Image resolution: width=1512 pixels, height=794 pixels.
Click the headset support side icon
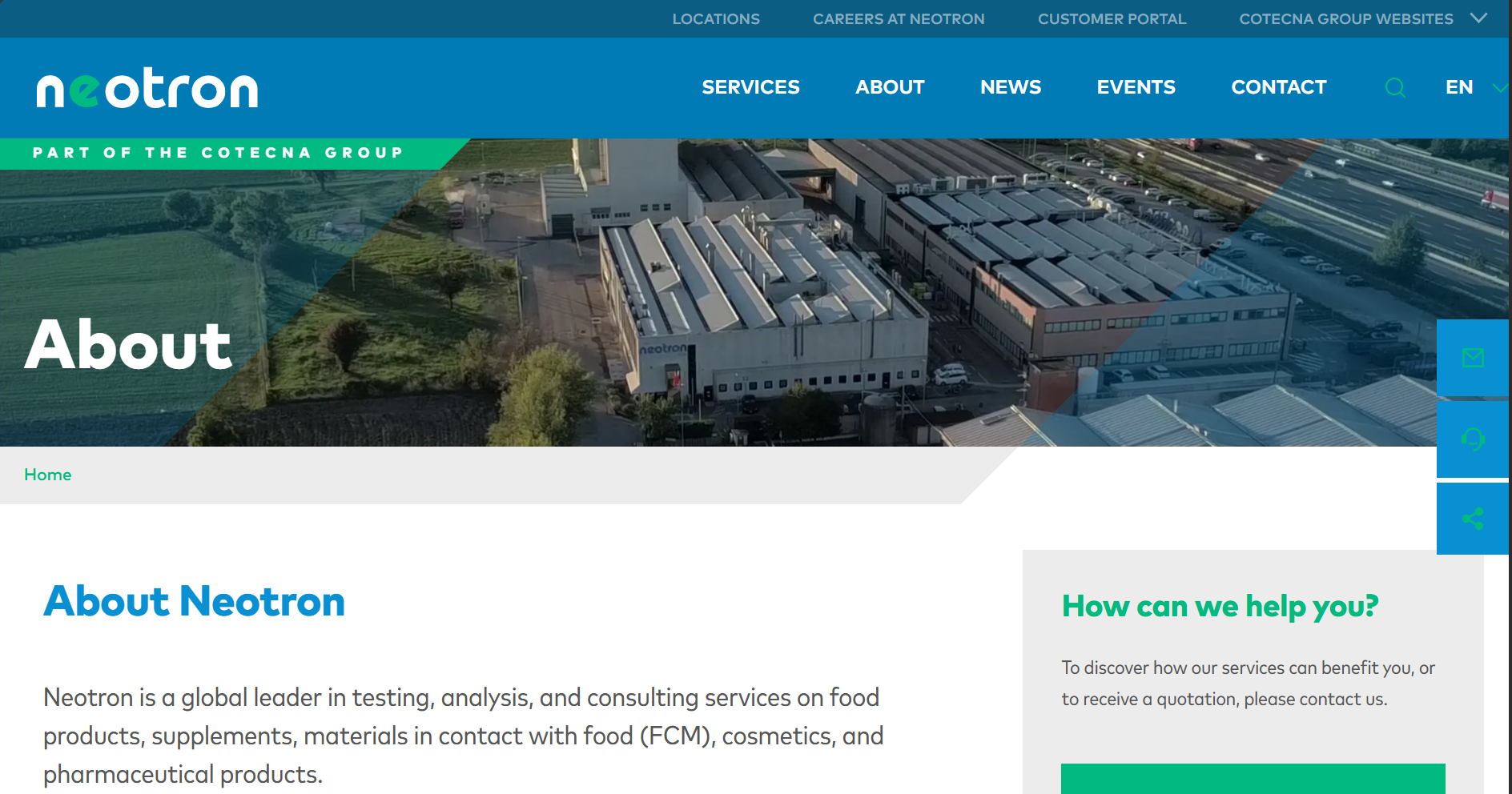click(1473, 439)
